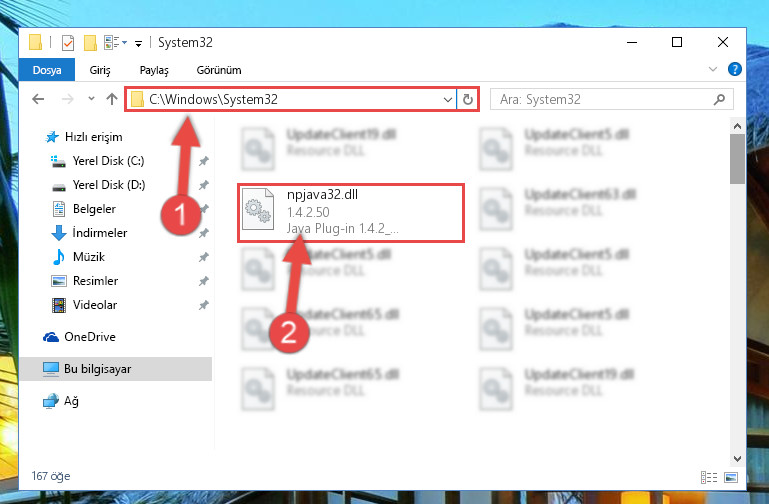Switch to large icons view in status bar
769x504 pixels.
tap(731, 477)
